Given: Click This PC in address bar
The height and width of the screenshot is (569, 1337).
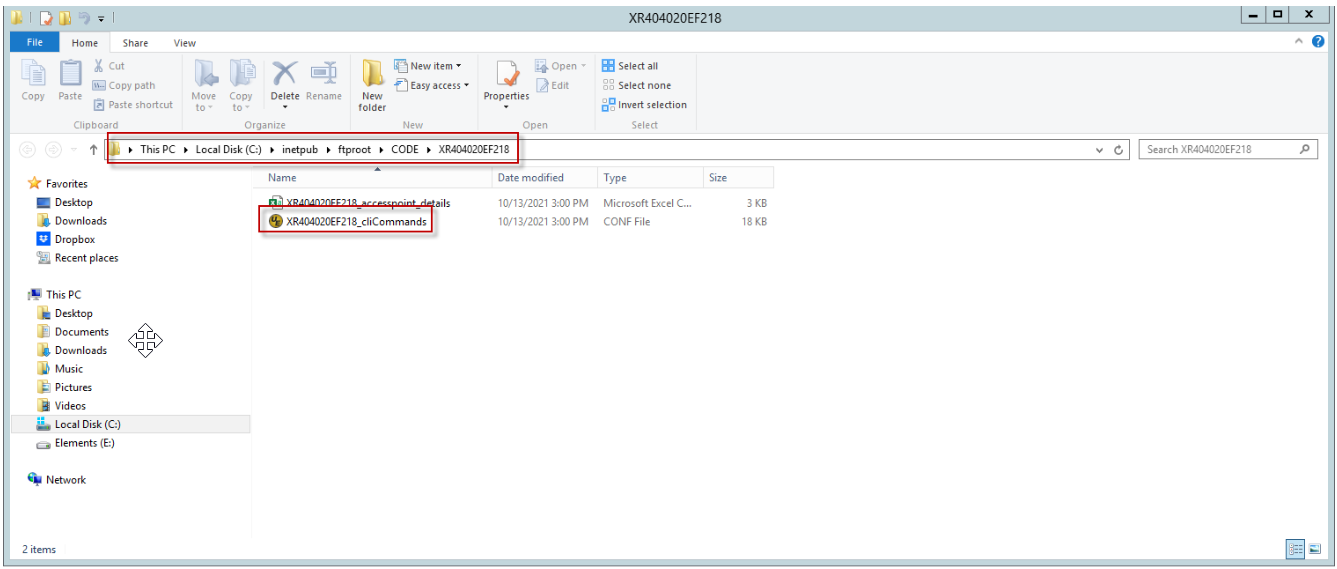Looking at the screenshot, I should [x=157, y=149].
